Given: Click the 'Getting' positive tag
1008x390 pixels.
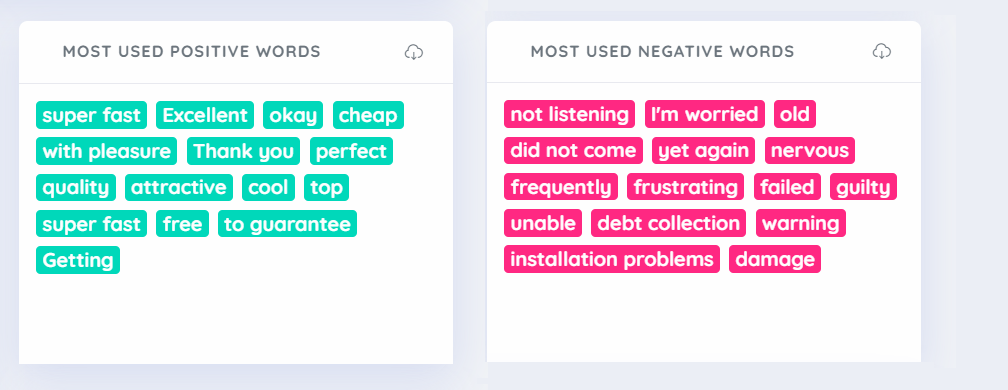Looking at the screenshot, I should point(78,260).
